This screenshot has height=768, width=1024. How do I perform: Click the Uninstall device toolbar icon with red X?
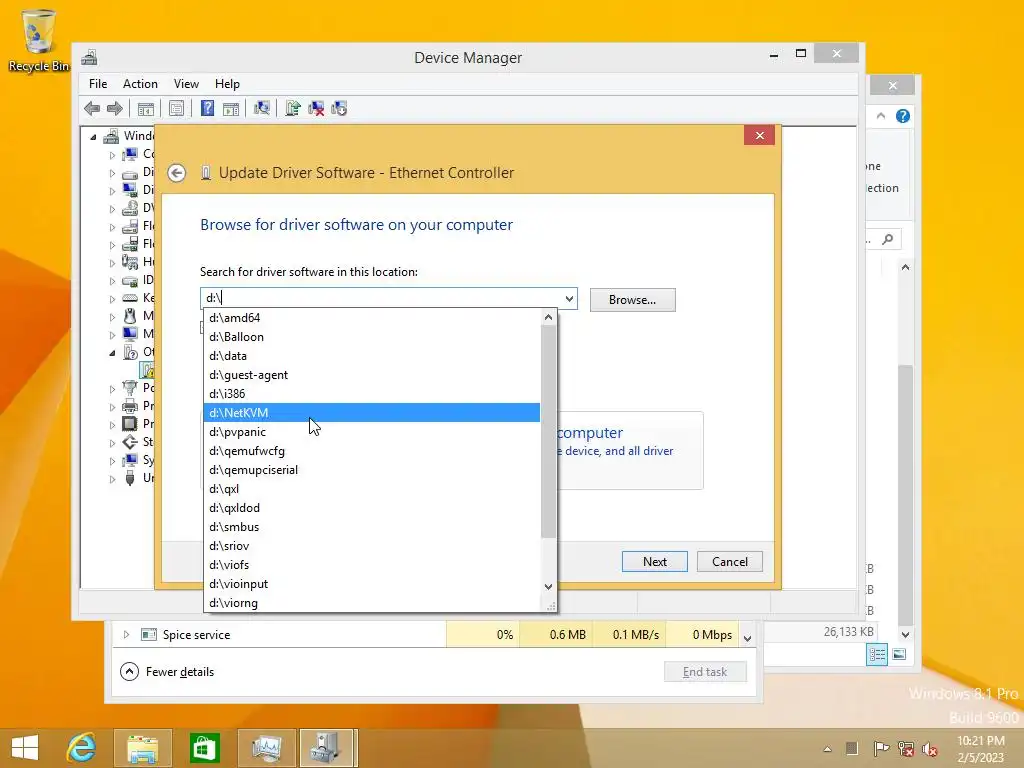click(x=316, y=108)
